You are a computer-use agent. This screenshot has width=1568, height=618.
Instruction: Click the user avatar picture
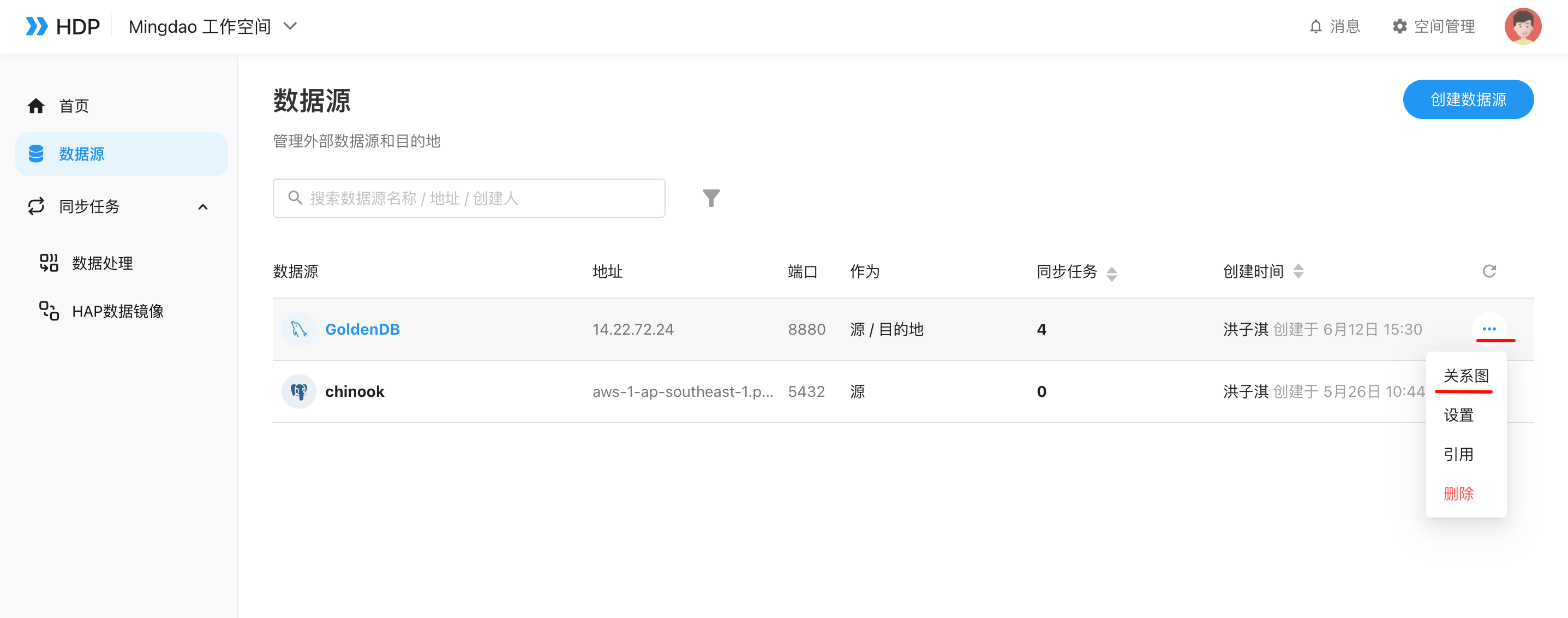tap(1522, 26)
